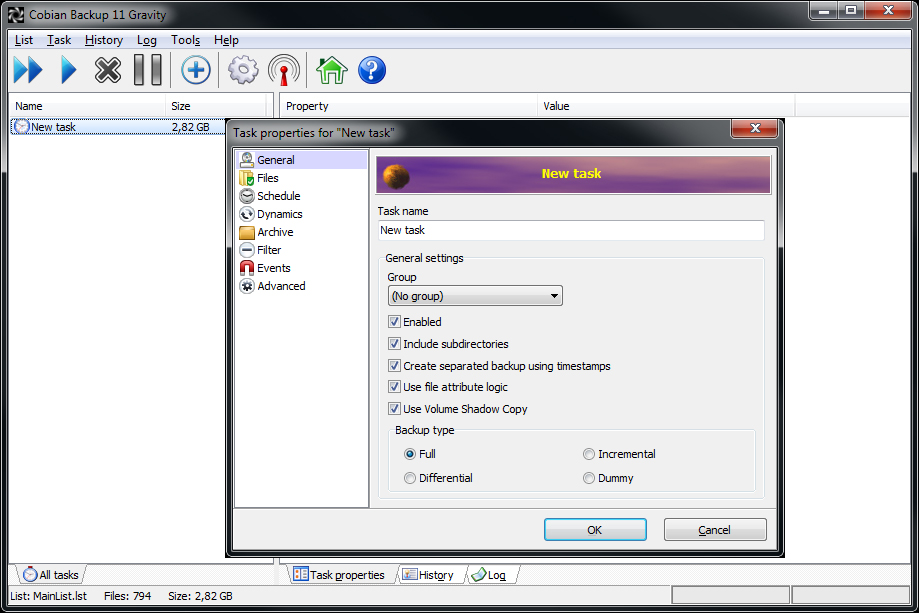
Task: Open the Log menu
Action: (147, 40)
